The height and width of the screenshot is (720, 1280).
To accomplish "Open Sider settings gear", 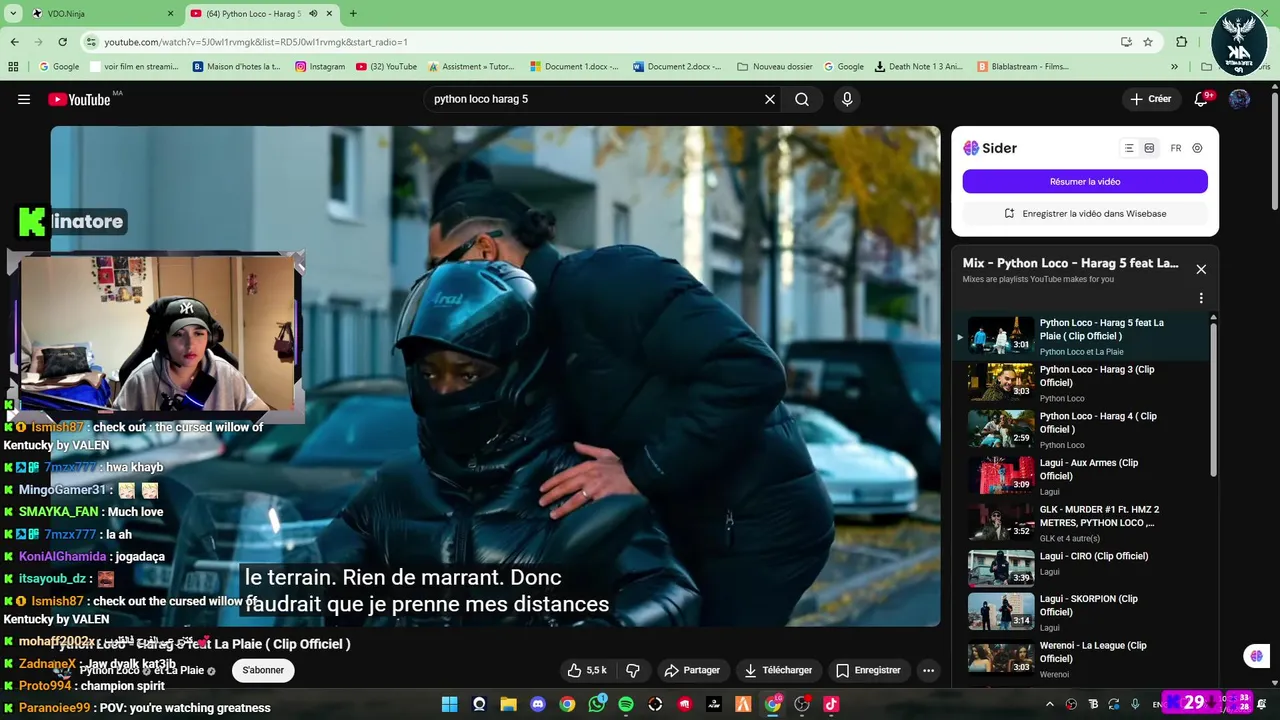I will click(x=1197, y=148).
